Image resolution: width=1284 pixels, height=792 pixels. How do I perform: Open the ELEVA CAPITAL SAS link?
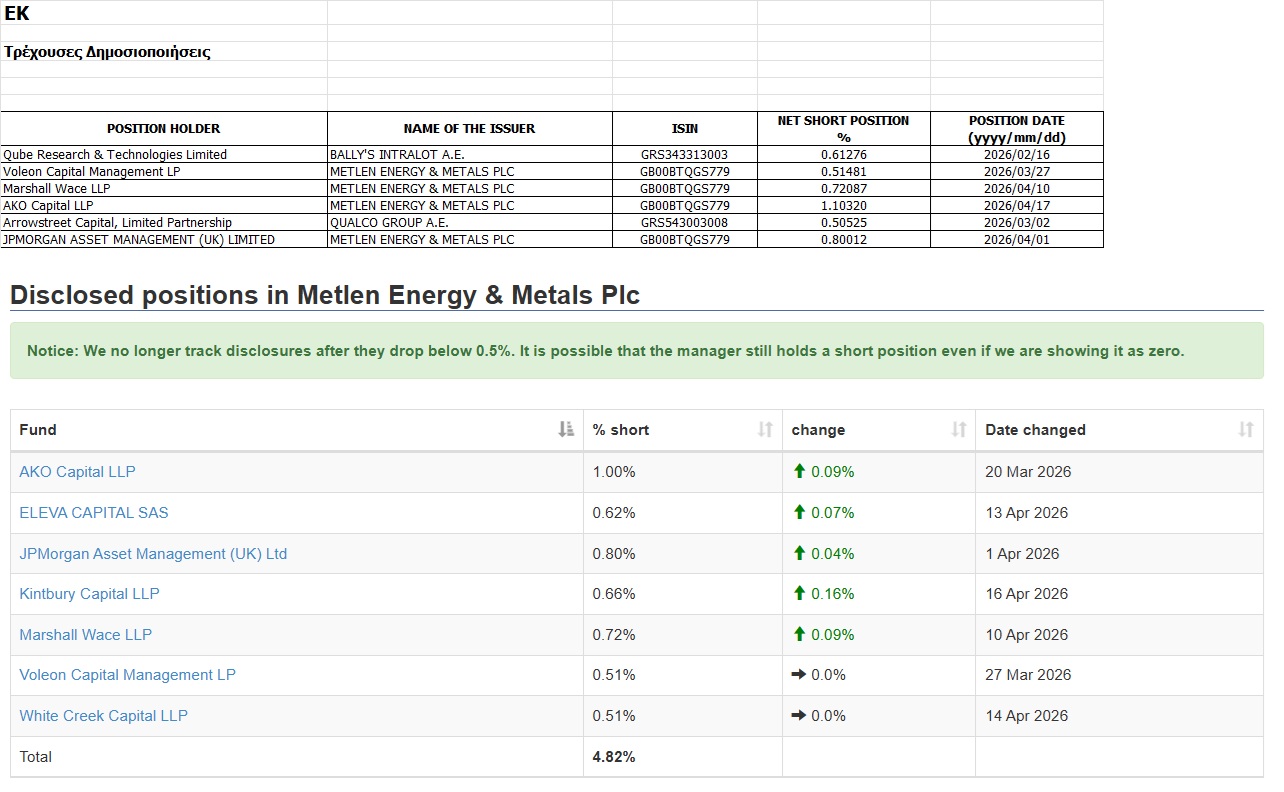94,513
